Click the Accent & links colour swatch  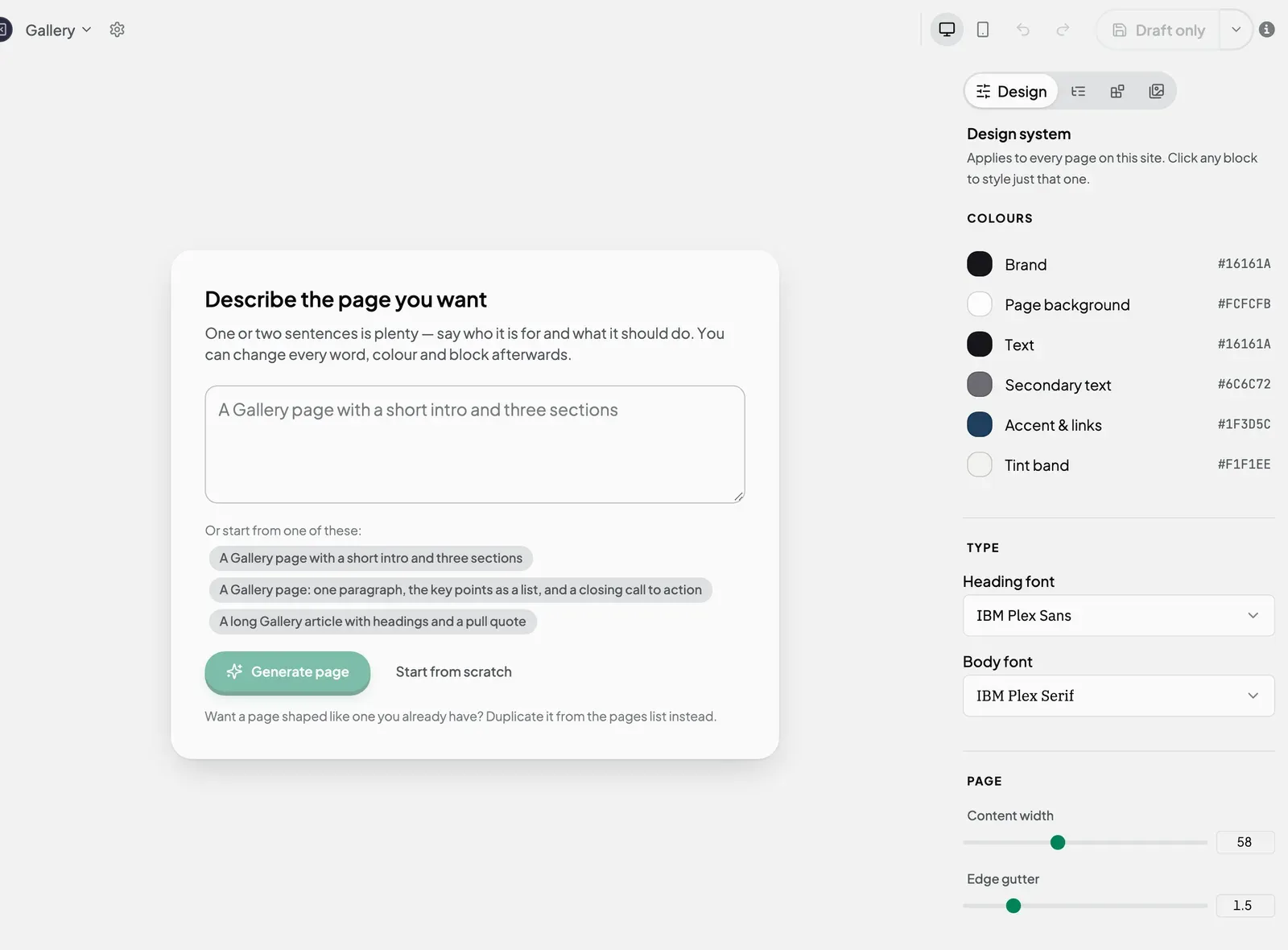point(980,424)
